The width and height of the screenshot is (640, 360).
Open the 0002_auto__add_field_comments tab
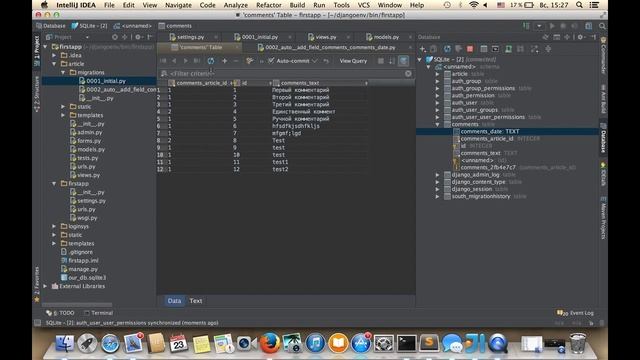[x=330, y=47]
